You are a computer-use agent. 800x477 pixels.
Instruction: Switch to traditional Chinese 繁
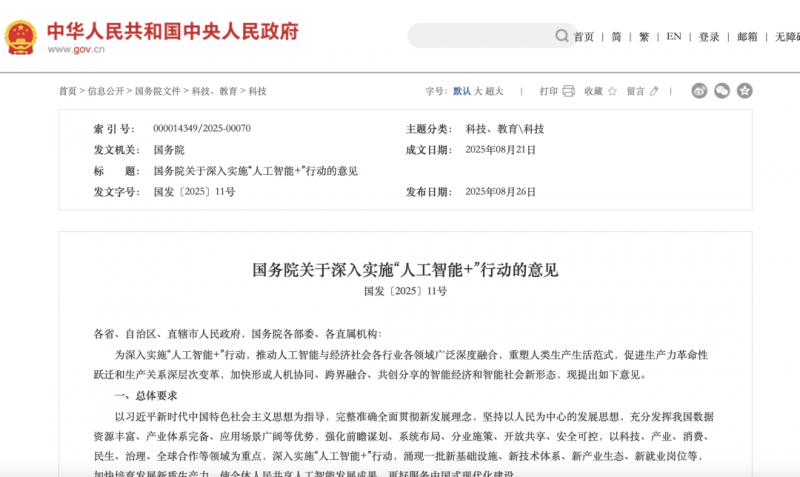pyautogui.click(x=644, y=37)
